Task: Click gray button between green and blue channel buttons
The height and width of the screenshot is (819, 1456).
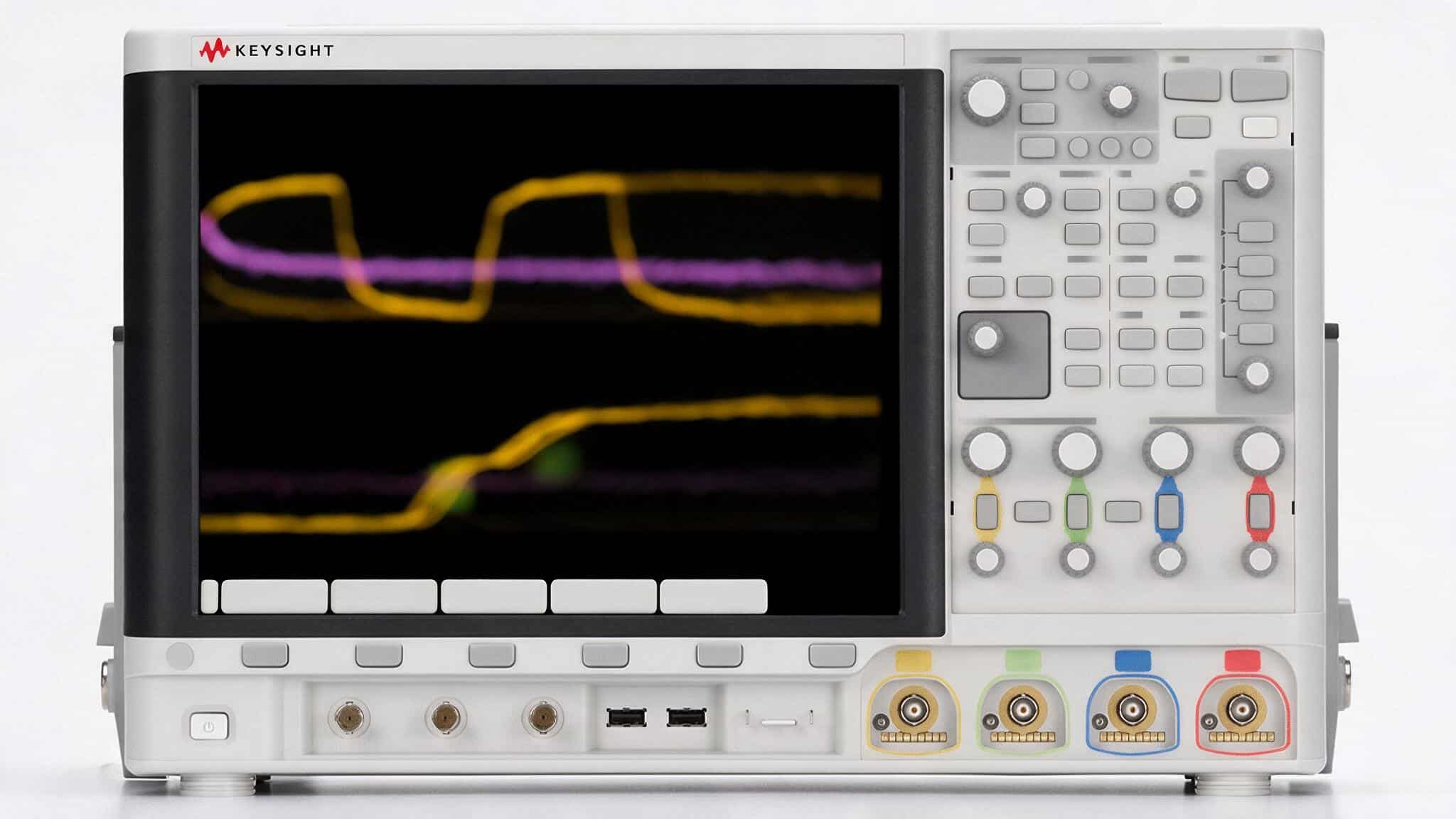Action: click(x=1123, y=511)
